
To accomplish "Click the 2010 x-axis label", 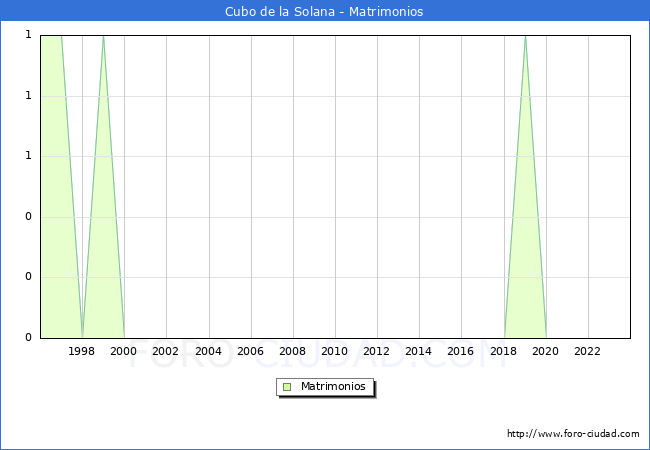I will tap(335, 351).
